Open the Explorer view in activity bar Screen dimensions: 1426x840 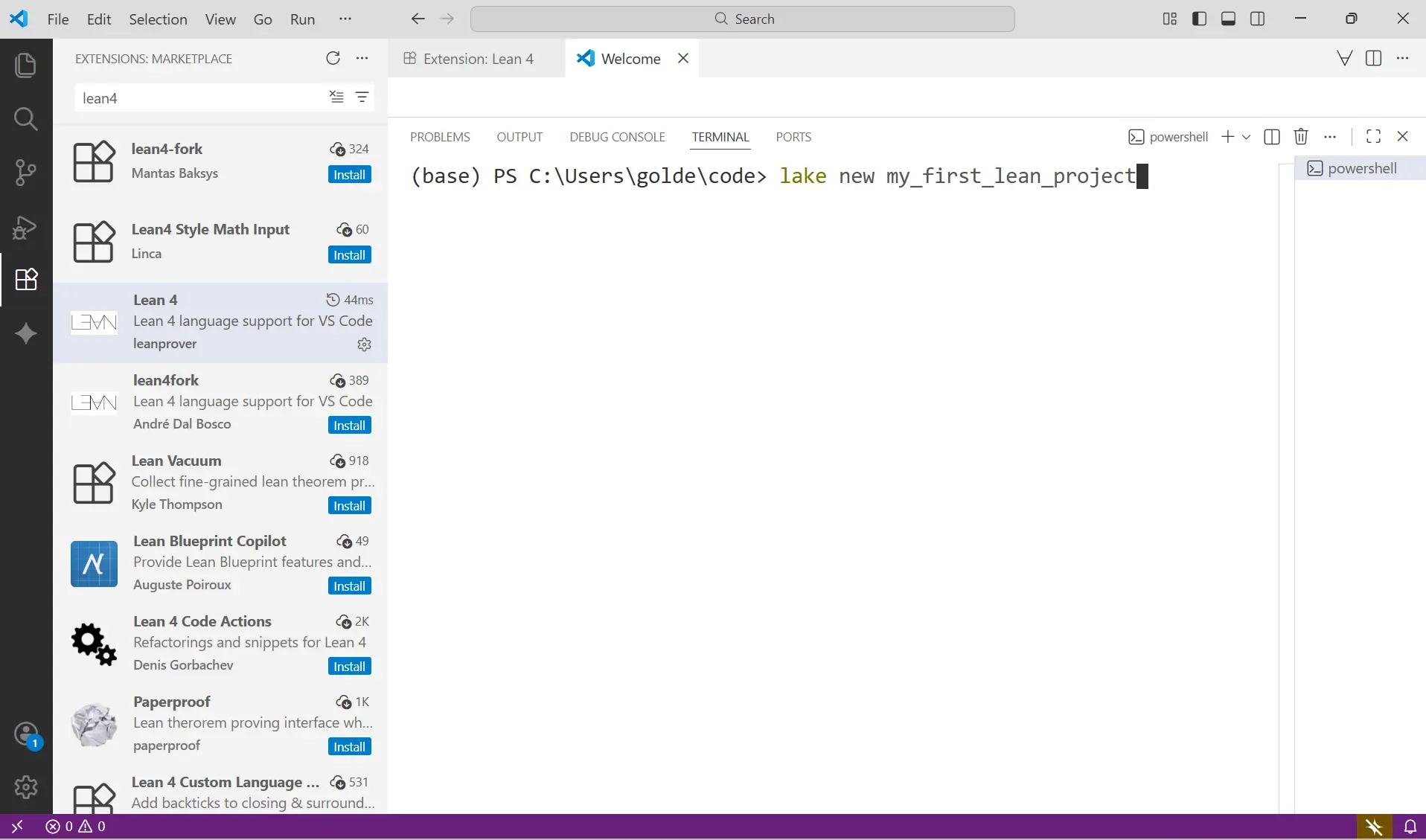coord(25,65)
